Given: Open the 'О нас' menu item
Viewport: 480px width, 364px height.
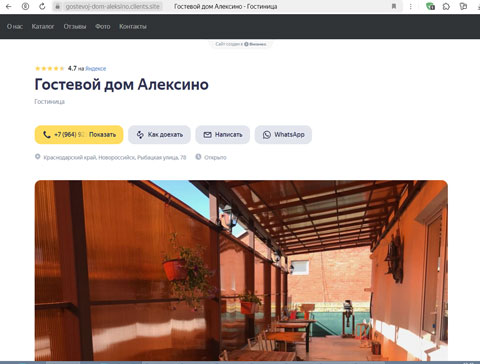Looking at the screenshot, I should [15, 26].
